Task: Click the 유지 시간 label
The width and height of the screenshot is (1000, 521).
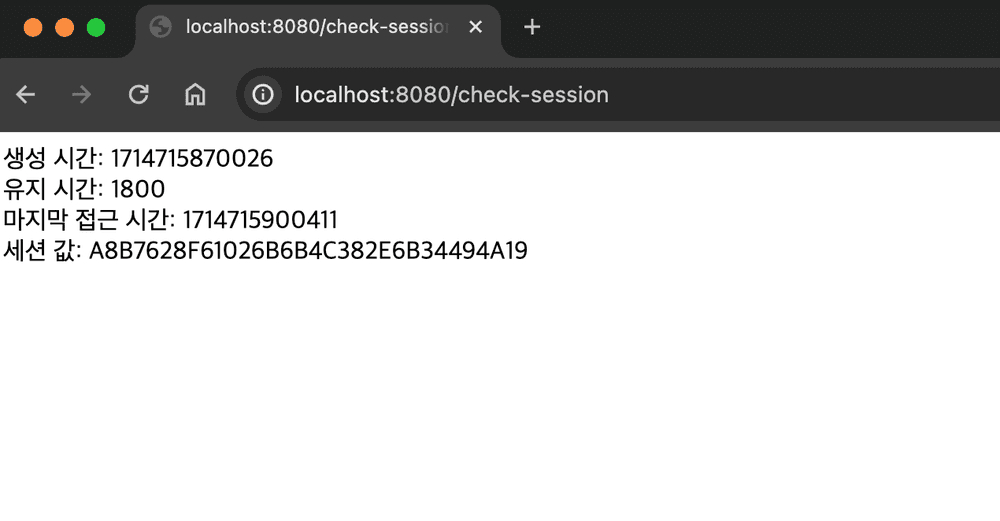Action: tap(53, 189)
